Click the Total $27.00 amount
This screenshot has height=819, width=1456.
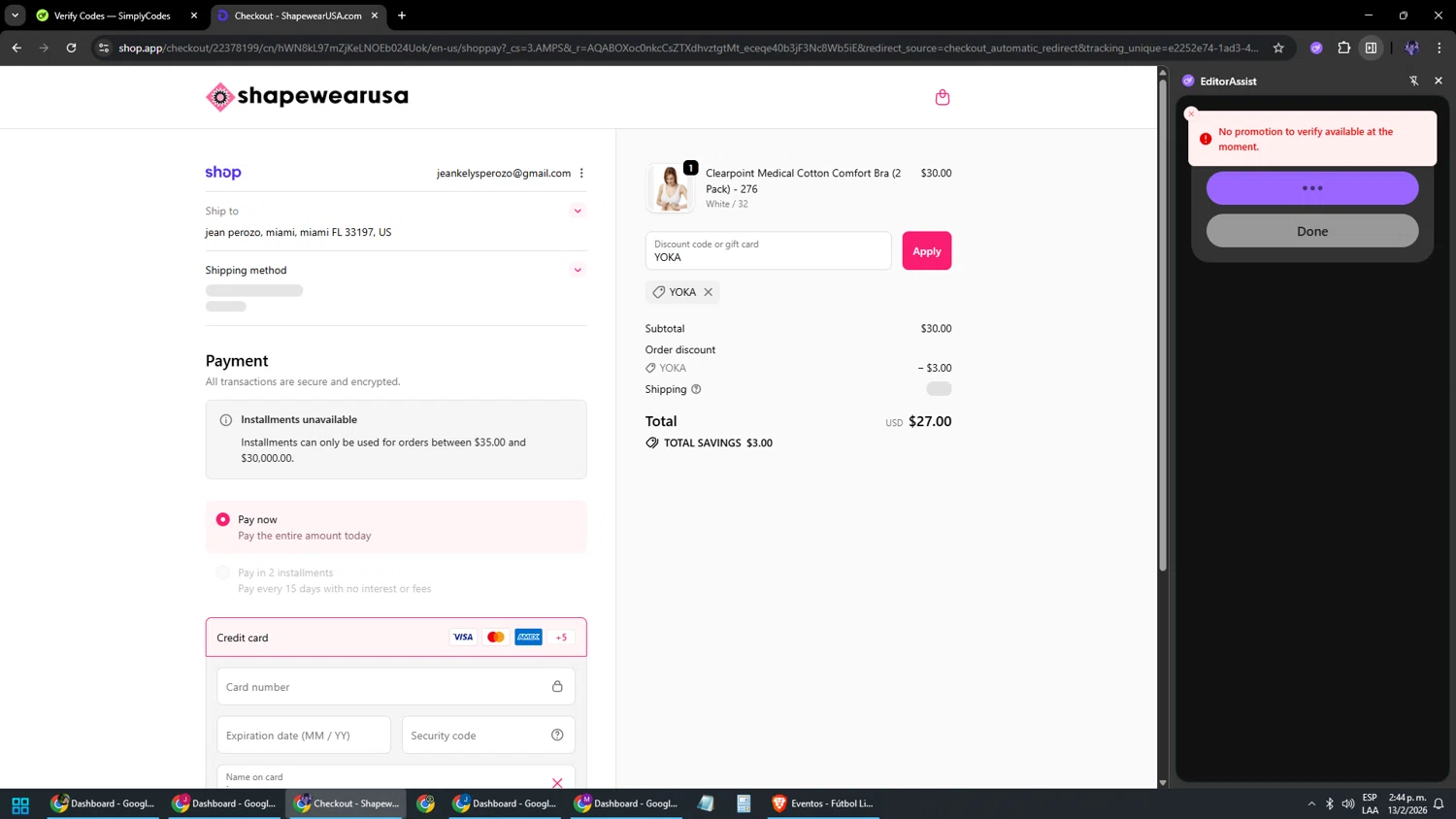click(930, 421)
